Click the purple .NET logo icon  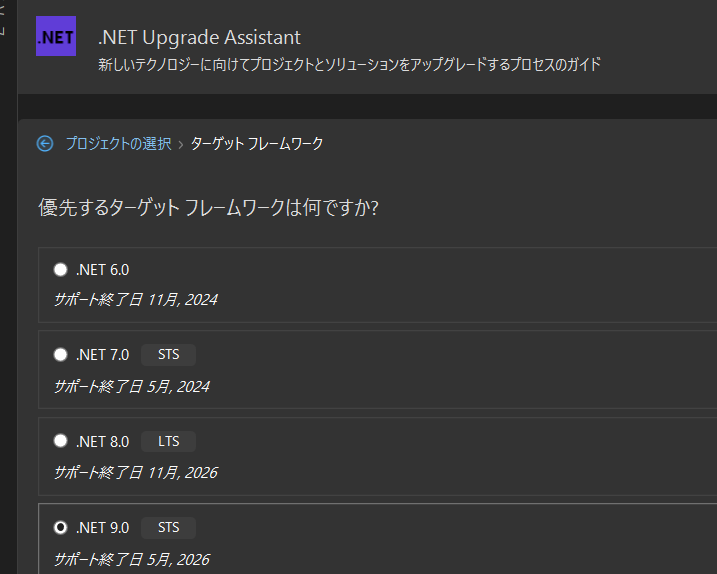click(56, 36)
